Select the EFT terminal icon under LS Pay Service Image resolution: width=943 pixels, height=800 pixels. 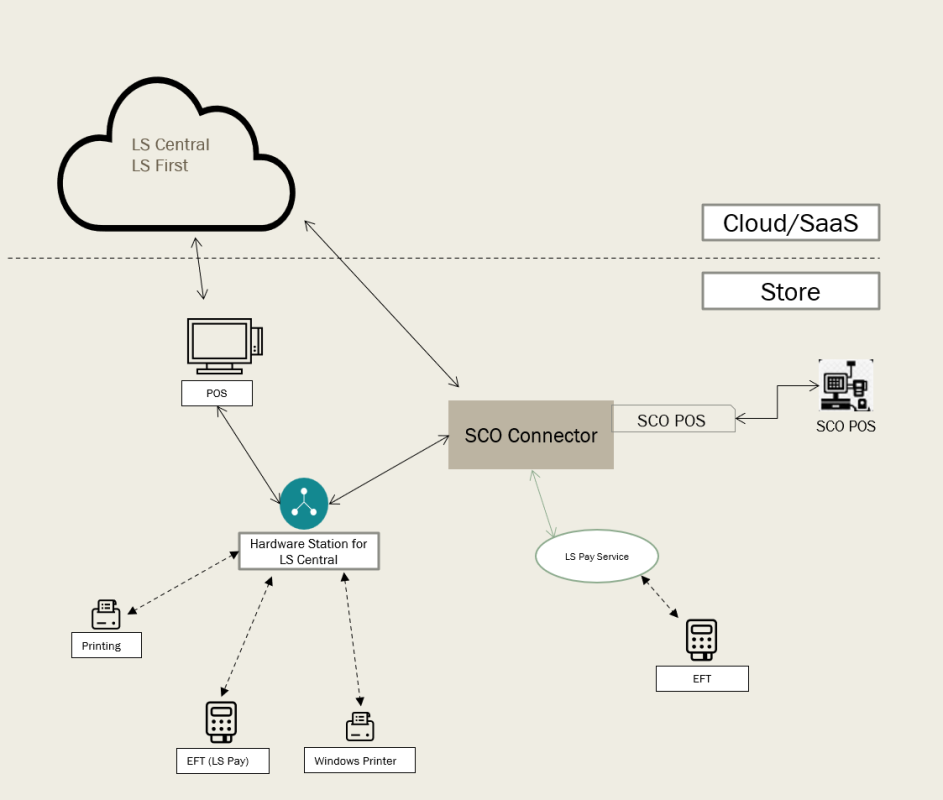click(702, 640)
